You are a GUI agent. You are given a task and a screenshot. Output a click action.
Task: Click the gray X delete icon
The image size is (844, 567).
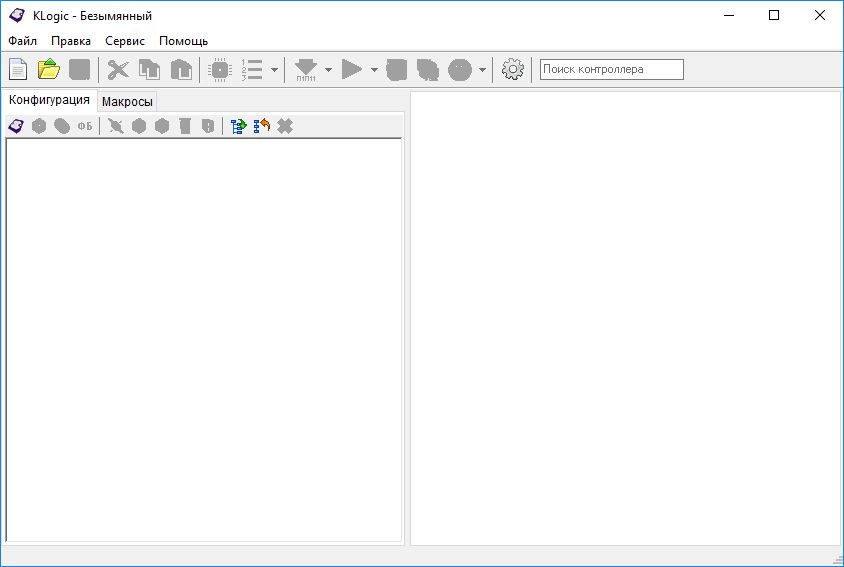(x=285, y=126)
